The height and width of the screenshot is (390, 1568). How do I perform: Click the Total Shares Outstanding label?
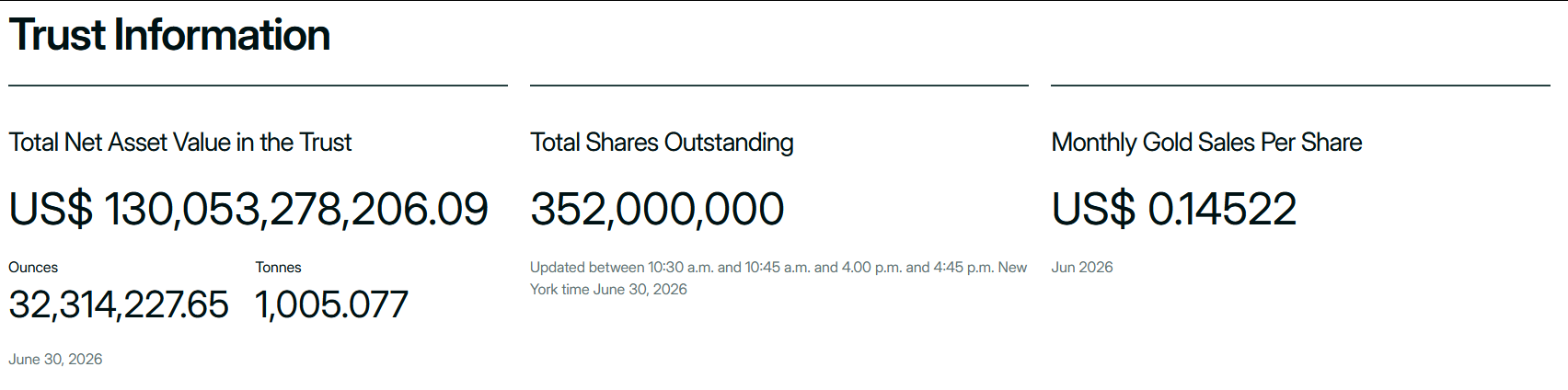tap(662, 143)
